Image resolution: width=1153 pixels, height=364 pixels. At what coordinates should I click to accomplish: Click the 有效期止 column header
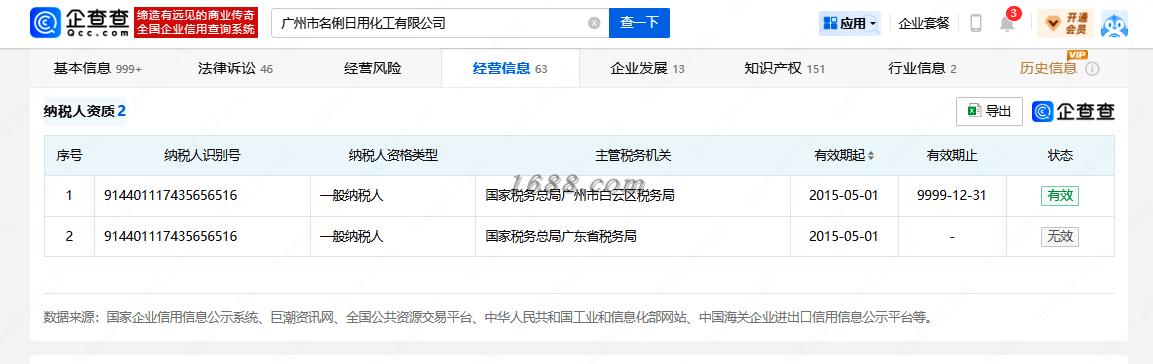click(x=952, y=156)
